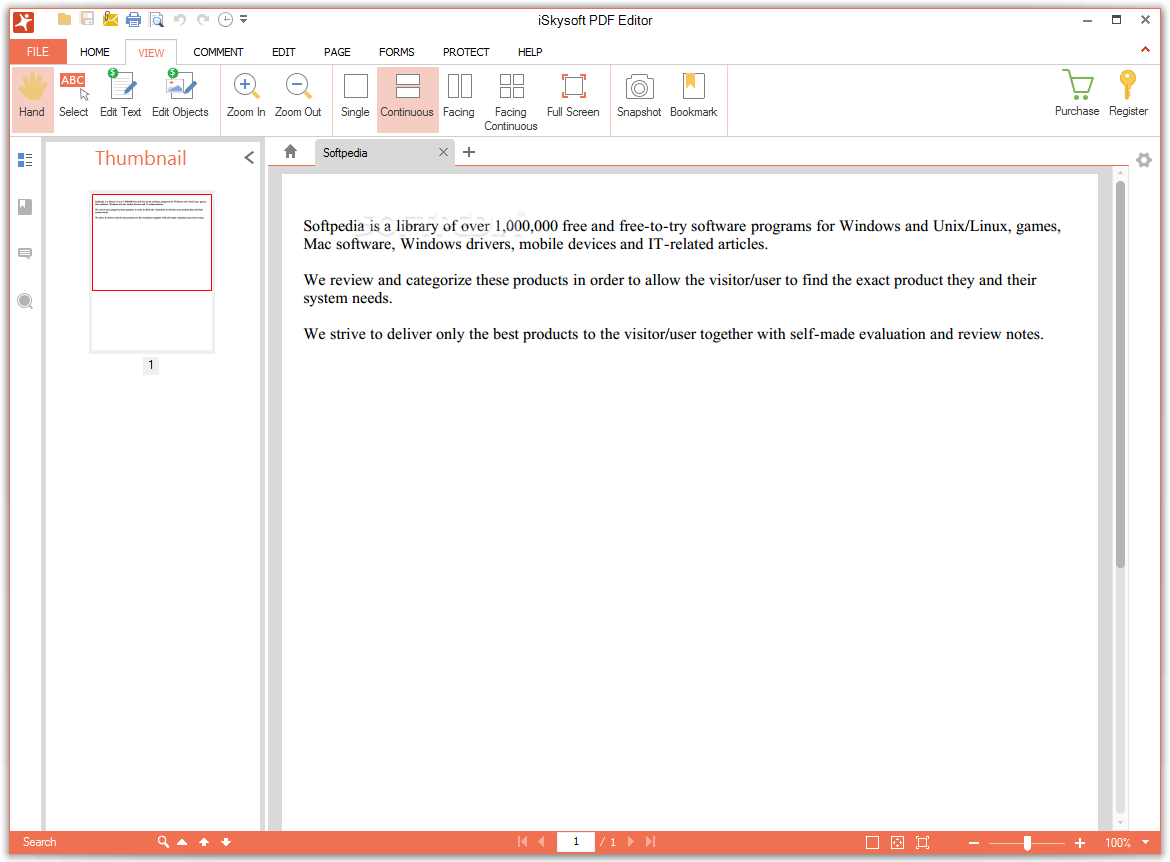
Task: Open the FORMS tab
Action: (396, 51)
